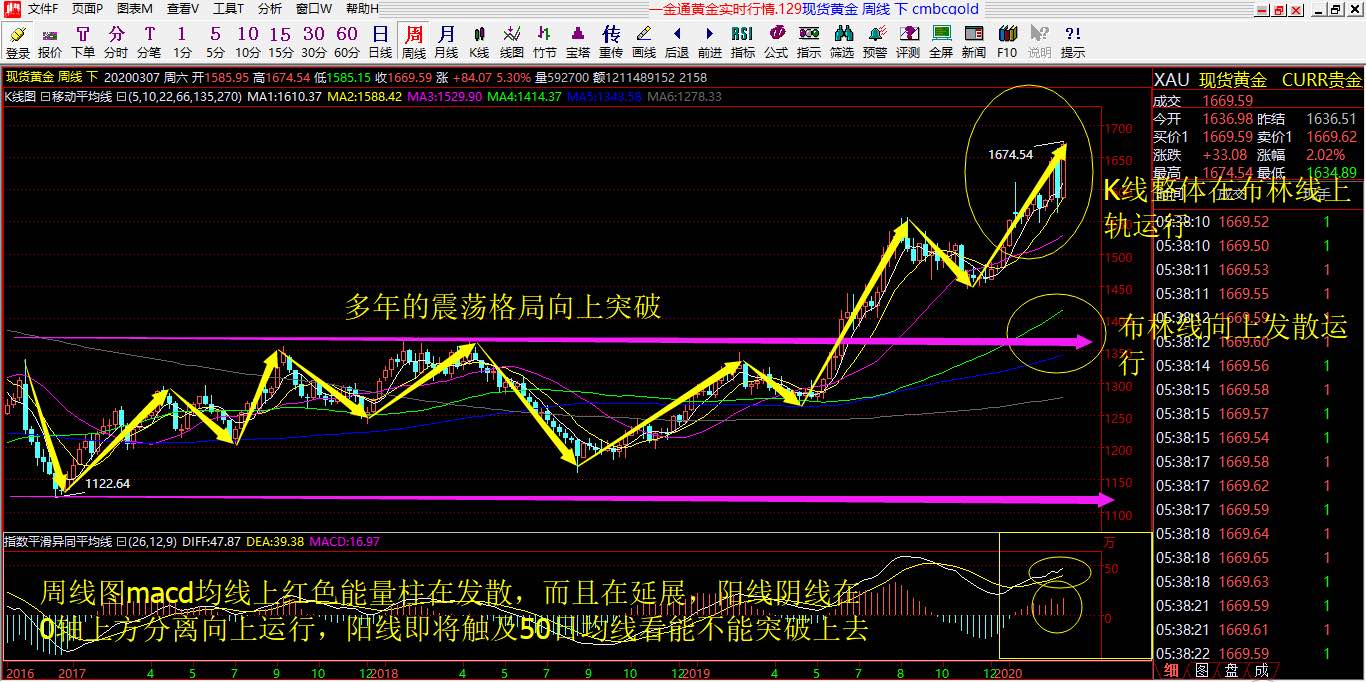Click the 指示 indication icon
1366x682 pixels.
(x=809, y=42)
